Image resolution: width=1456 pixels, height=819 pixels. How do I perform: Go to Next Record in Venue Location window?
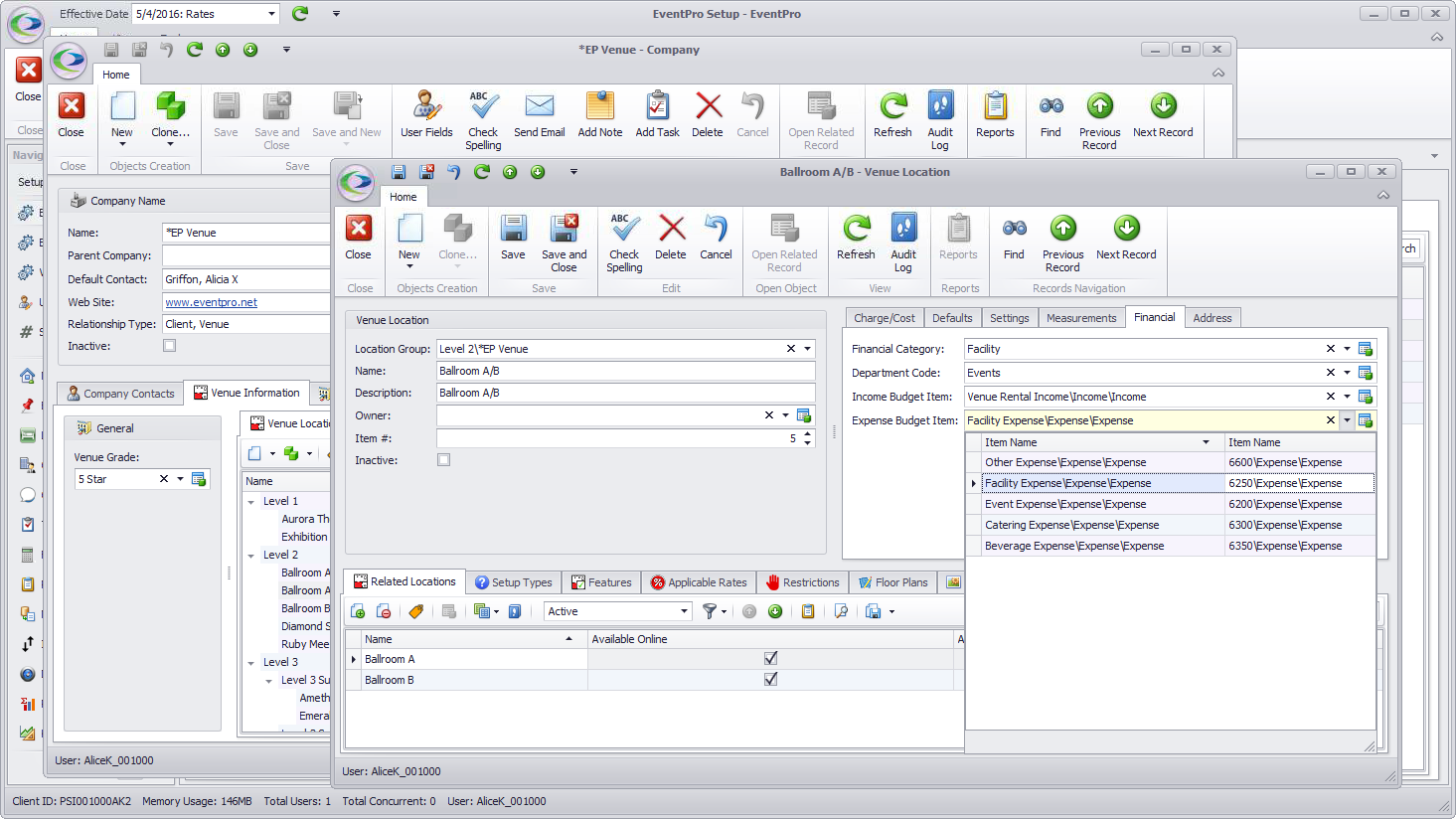(x=1126, y=239)
